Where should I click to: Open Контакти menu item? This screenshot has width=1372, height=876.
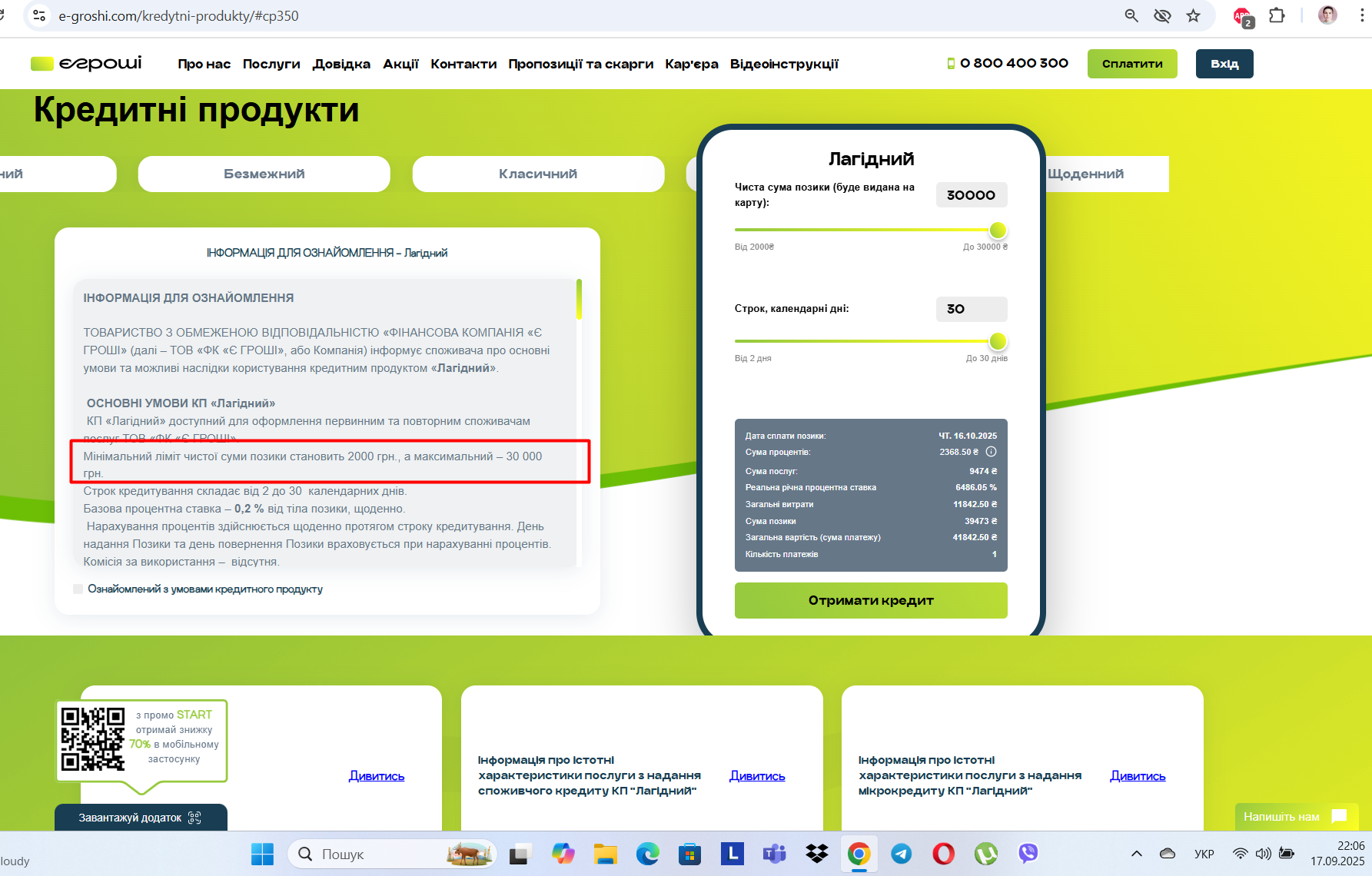(x=463, y=64)
